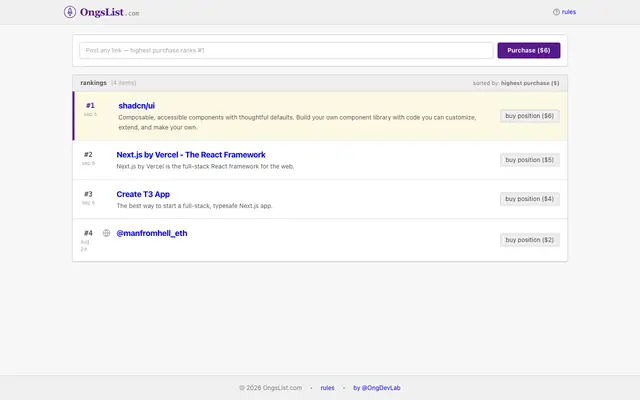This screenshot has width=640, height=400.
Task: Open the rules link in the header
Action: 569,12
